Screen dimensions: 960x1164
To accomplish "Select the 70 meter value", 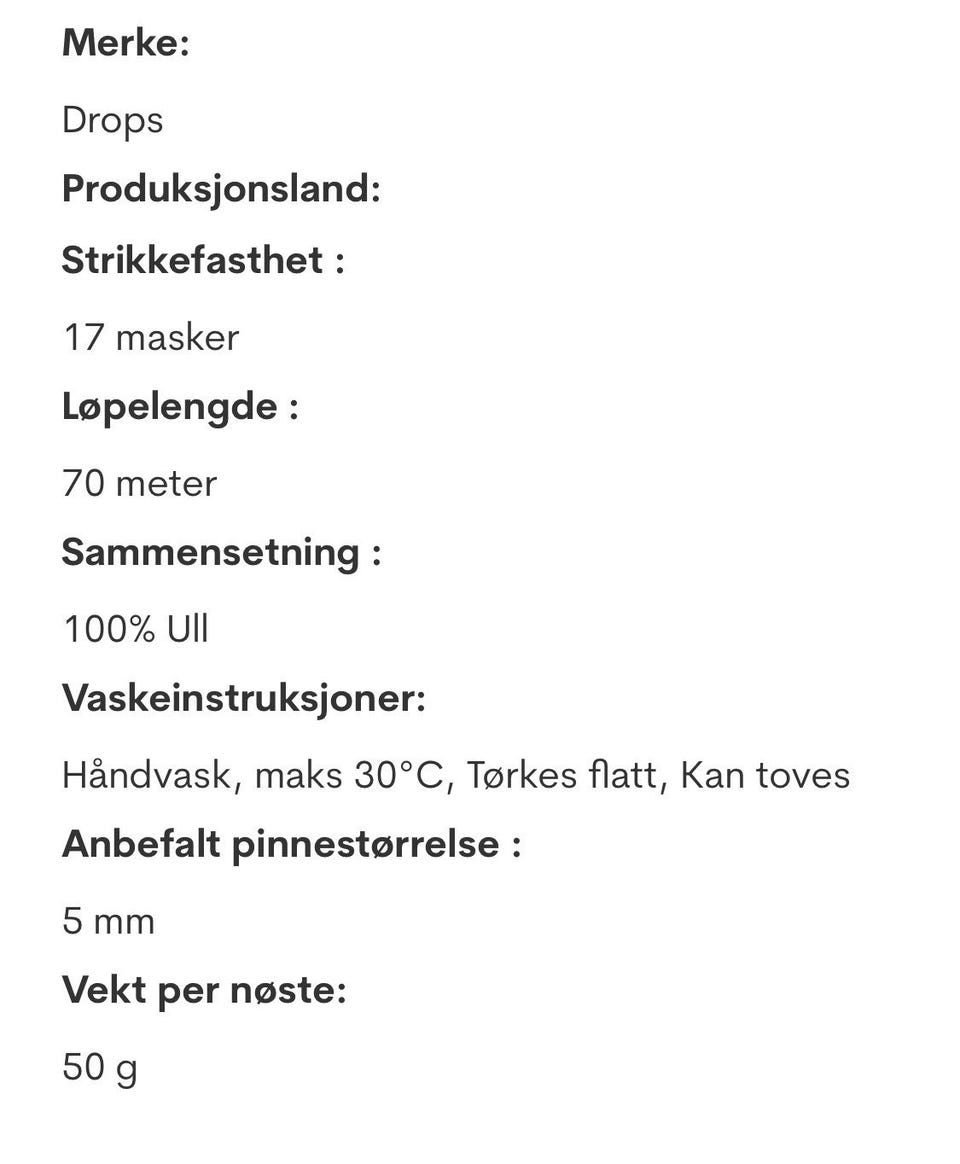I will point(139,483).
